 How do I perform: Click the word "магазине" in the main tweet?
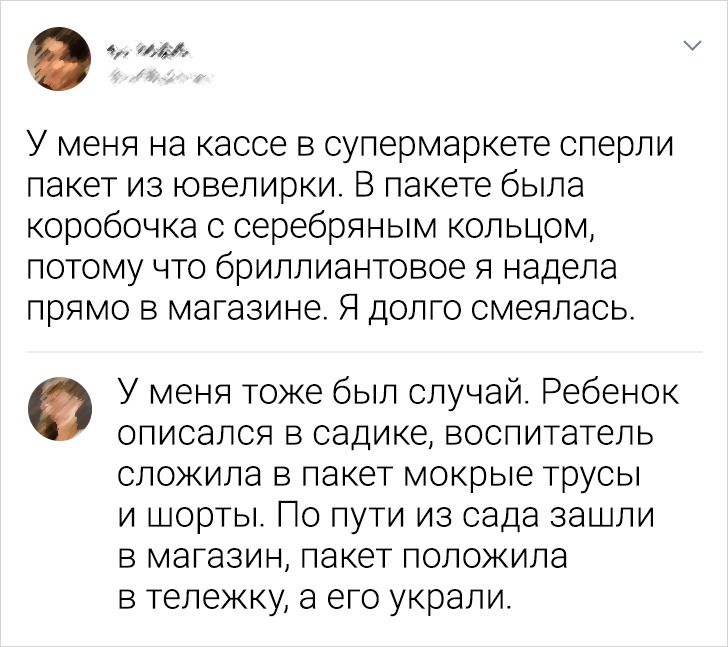click(251, 308)
